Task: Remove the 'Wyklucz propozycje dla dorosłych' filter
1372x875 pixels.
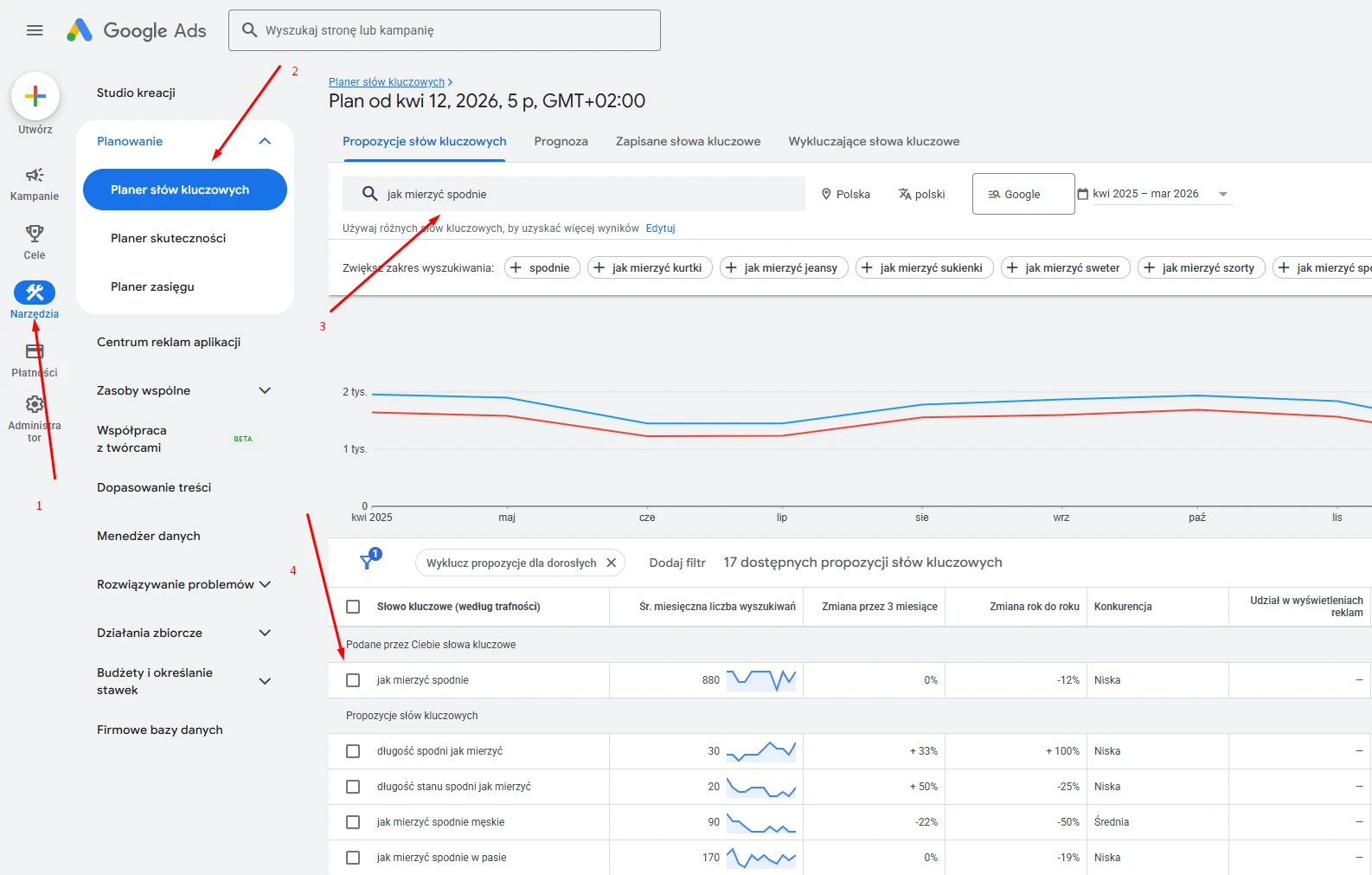Action: [611, 563]
